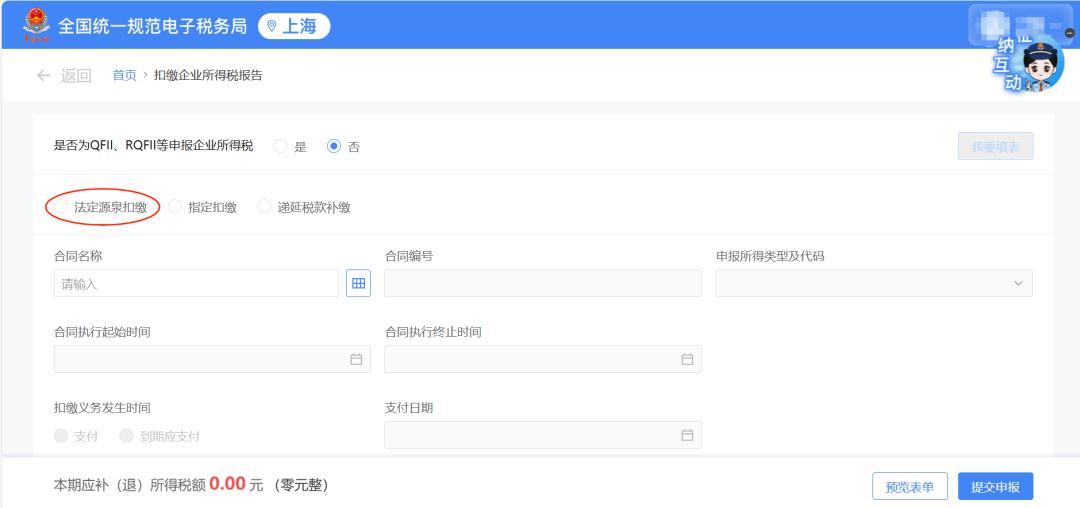Image resolution: width=1080 pixels, height=508 pixels.
Task: Click the 合同名称 input field
Action: 196,284
